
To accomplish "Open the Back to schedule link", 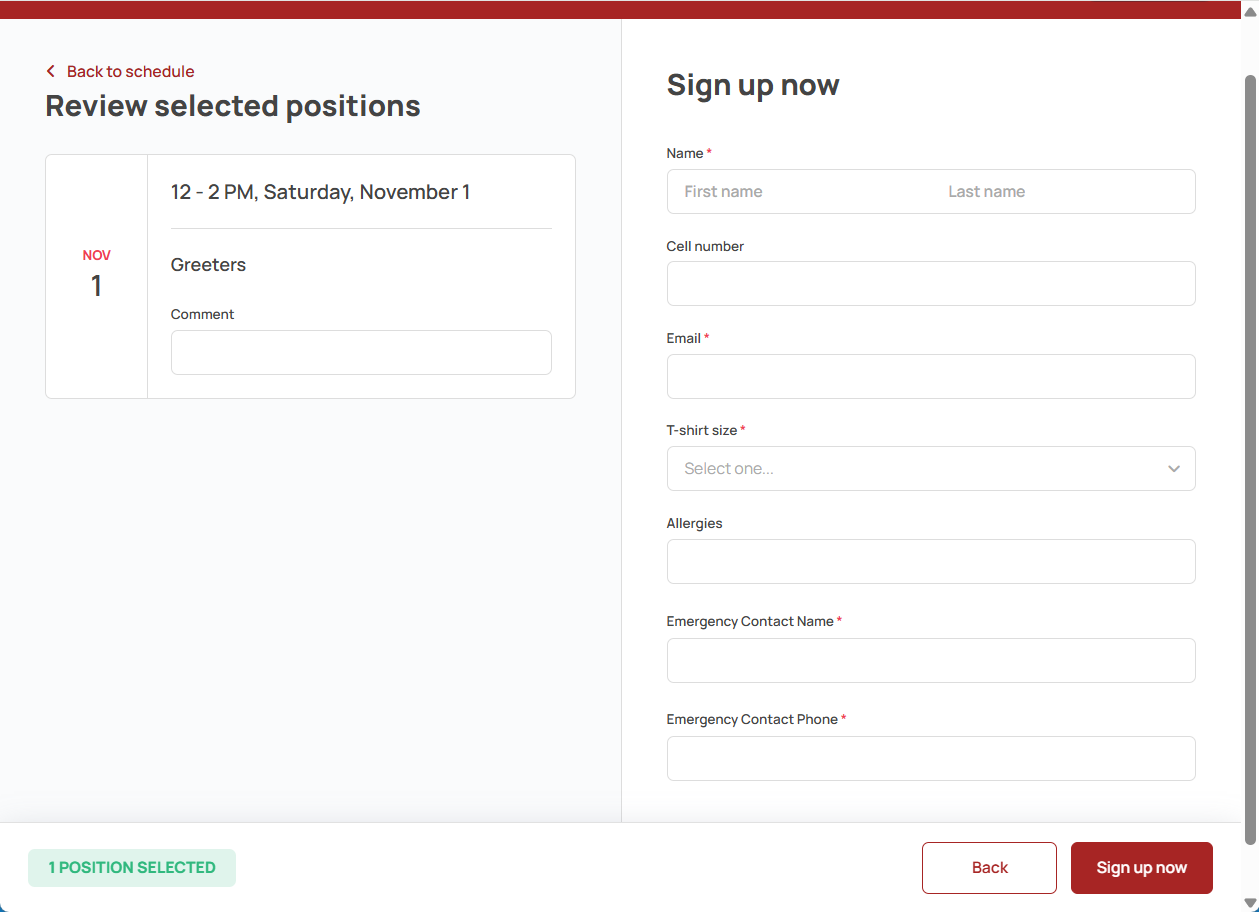I will point(130,72).
